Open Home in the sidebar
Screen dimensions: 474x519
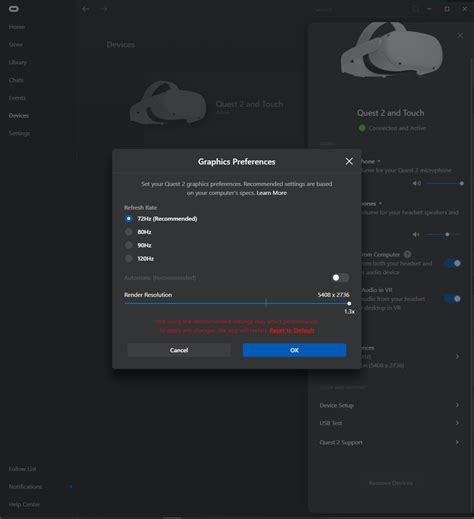point(17,27)
